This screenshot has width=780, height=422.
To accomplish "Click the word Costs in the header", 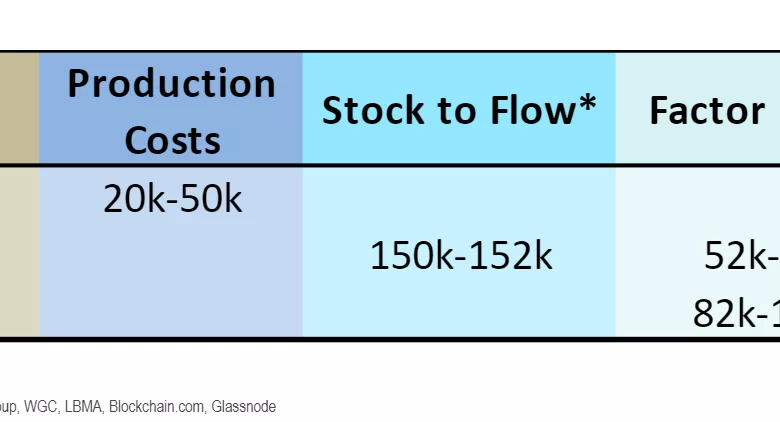I will (172, 139).
